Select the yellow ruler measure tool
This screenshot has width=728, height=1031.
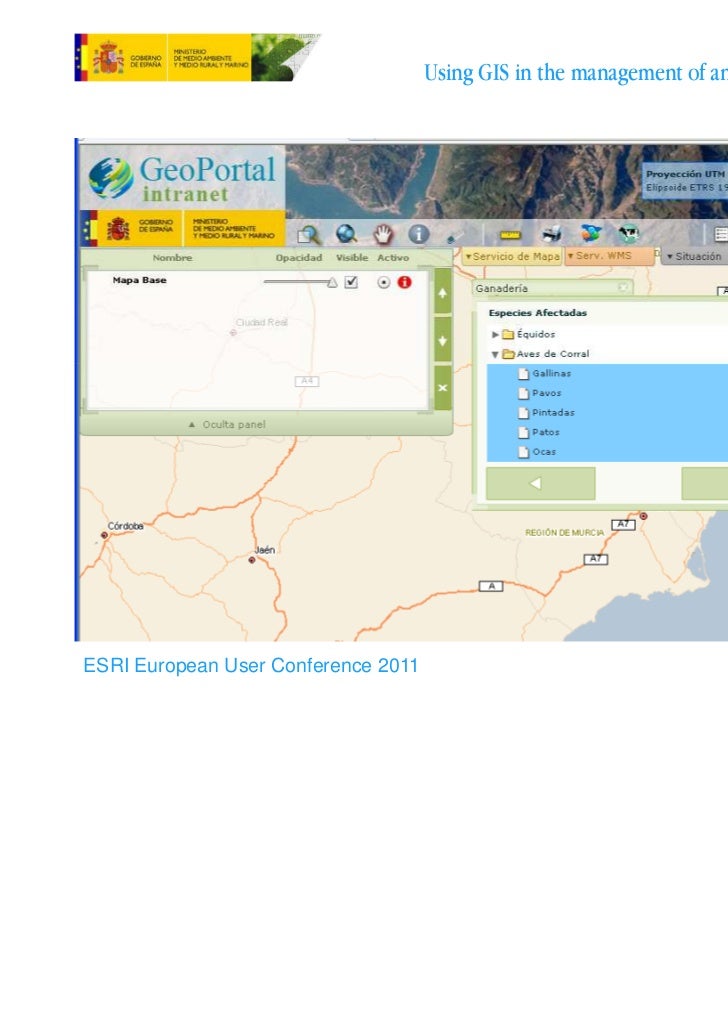coord(510,235)
